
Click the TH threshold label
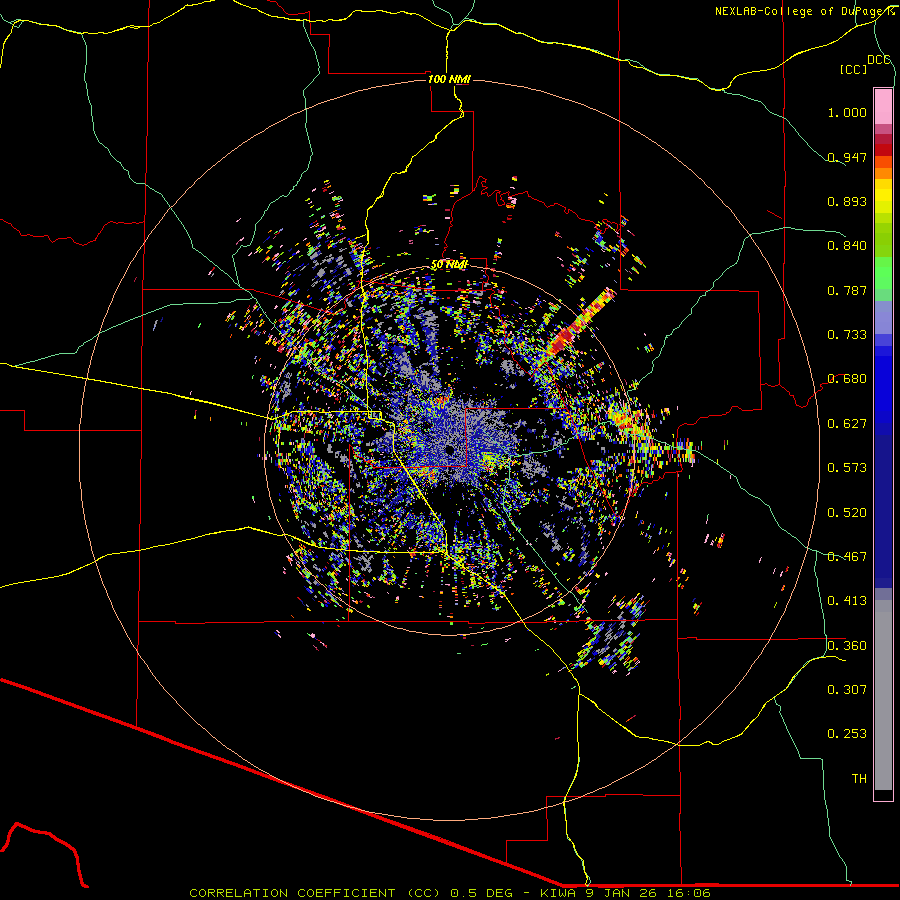coord(859,779)
